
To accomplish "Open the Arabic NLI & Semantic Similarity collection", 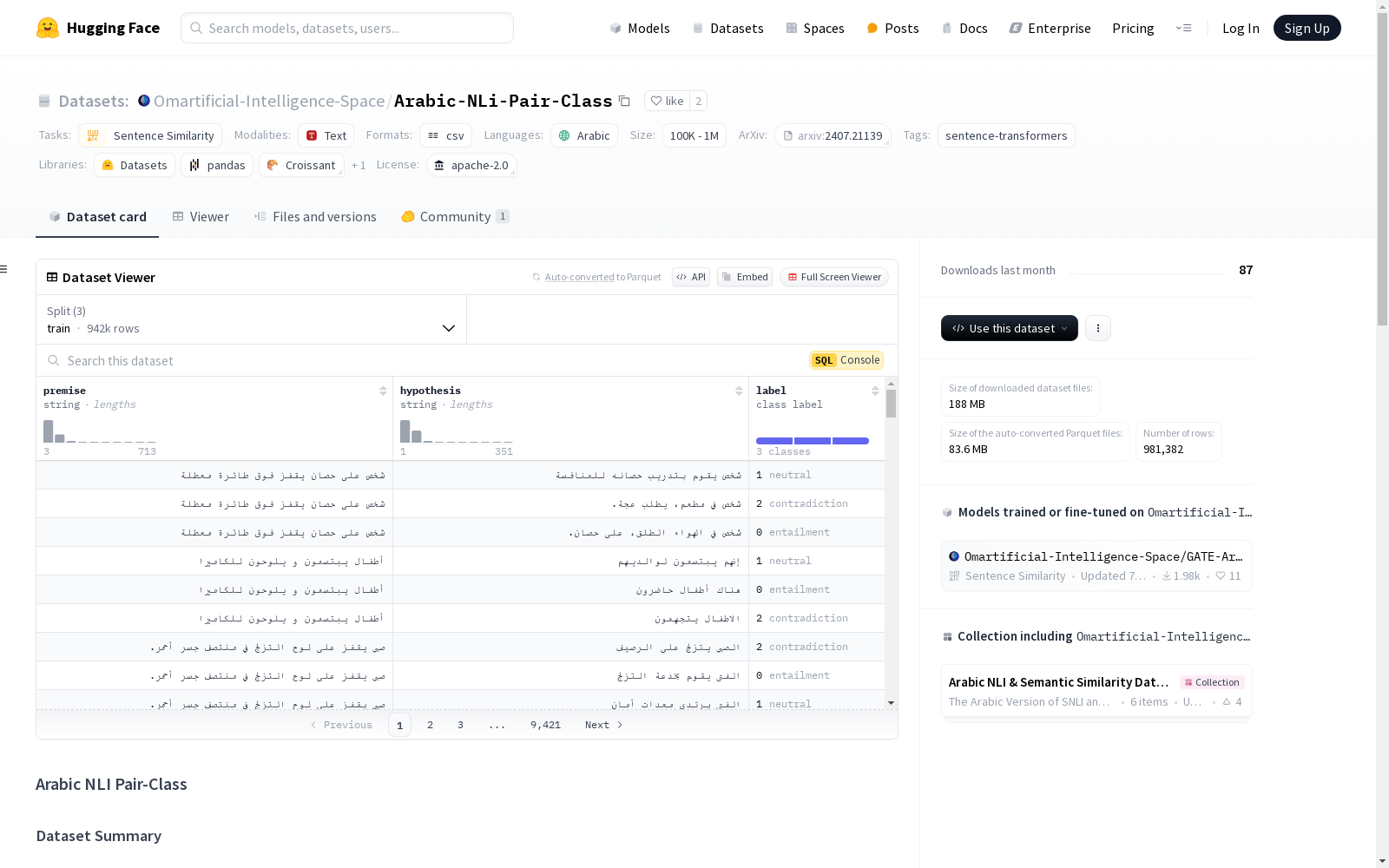I will [x=1096, y=691].
